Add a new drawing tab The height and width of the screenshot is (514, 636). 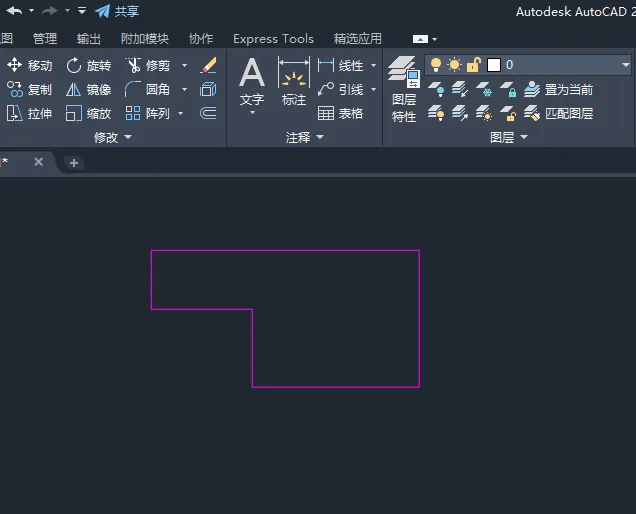click(x=74, y=163)
